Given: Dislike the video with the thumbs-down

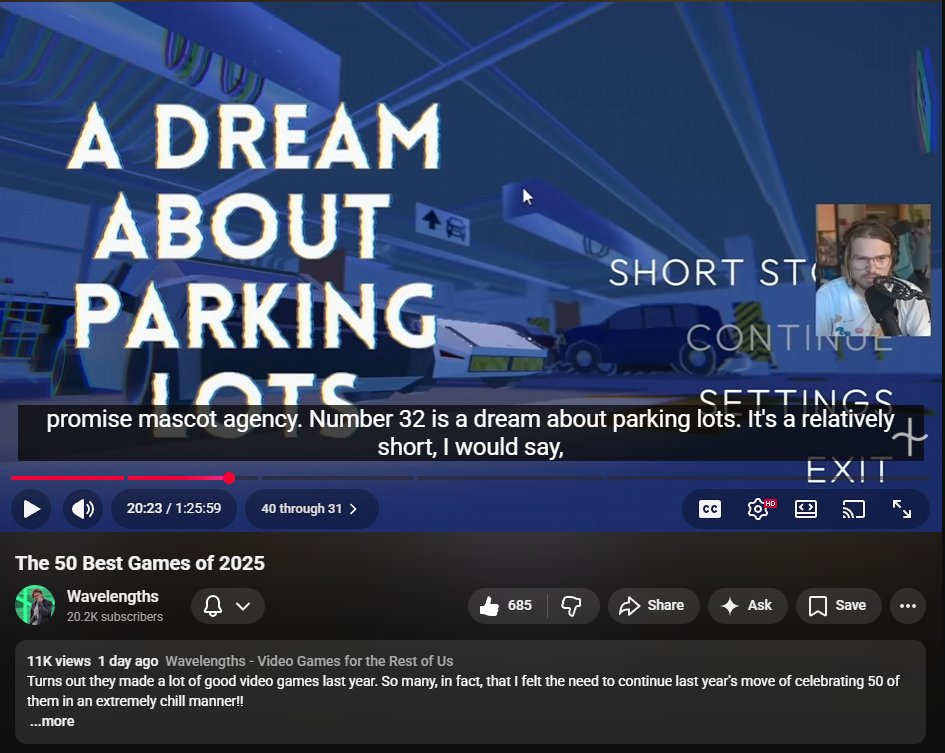Looking at the screenshot, I should (572, 605).
